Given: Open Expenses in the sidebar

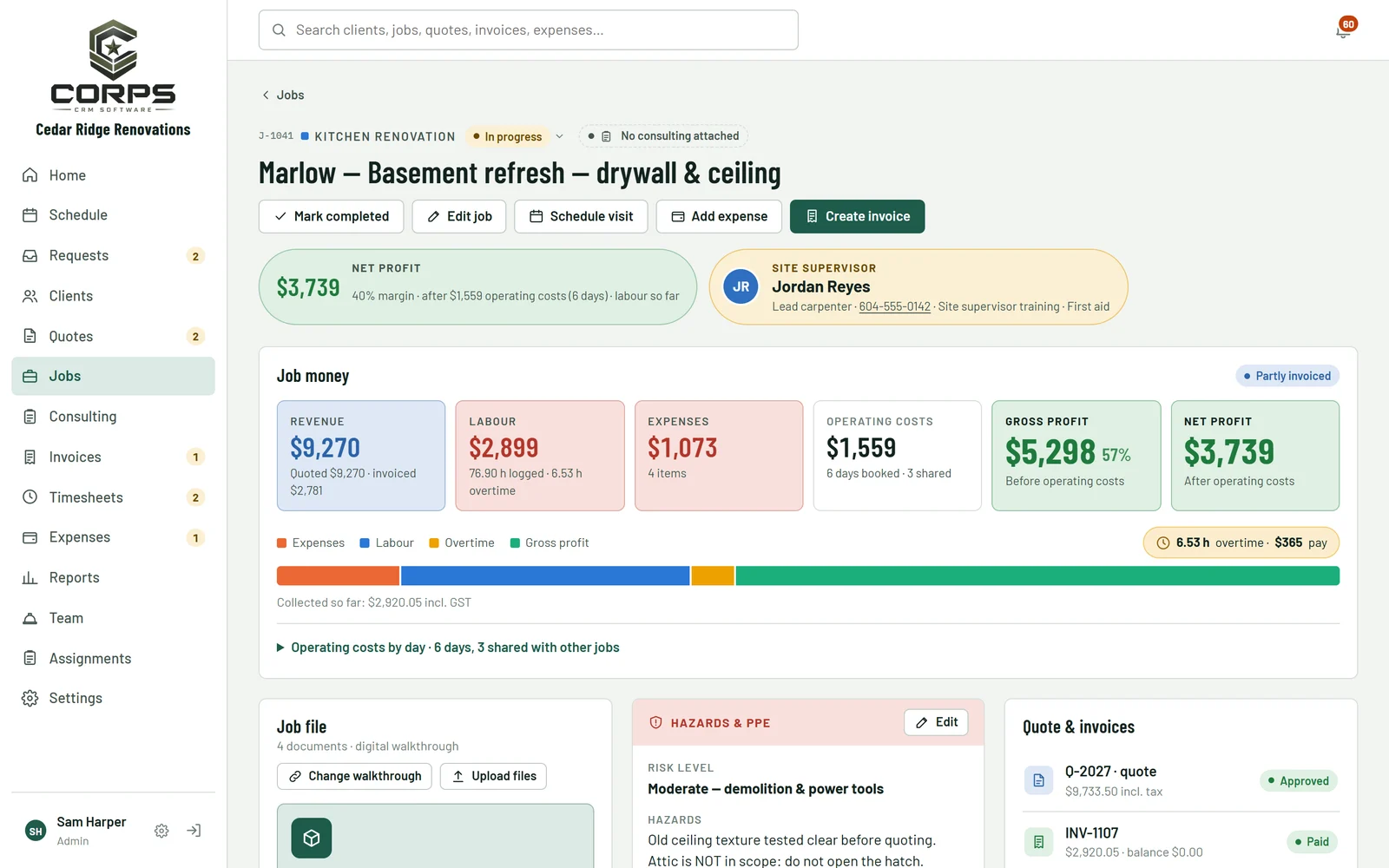Looking at the screenshot, I should (x=113, y=537).
